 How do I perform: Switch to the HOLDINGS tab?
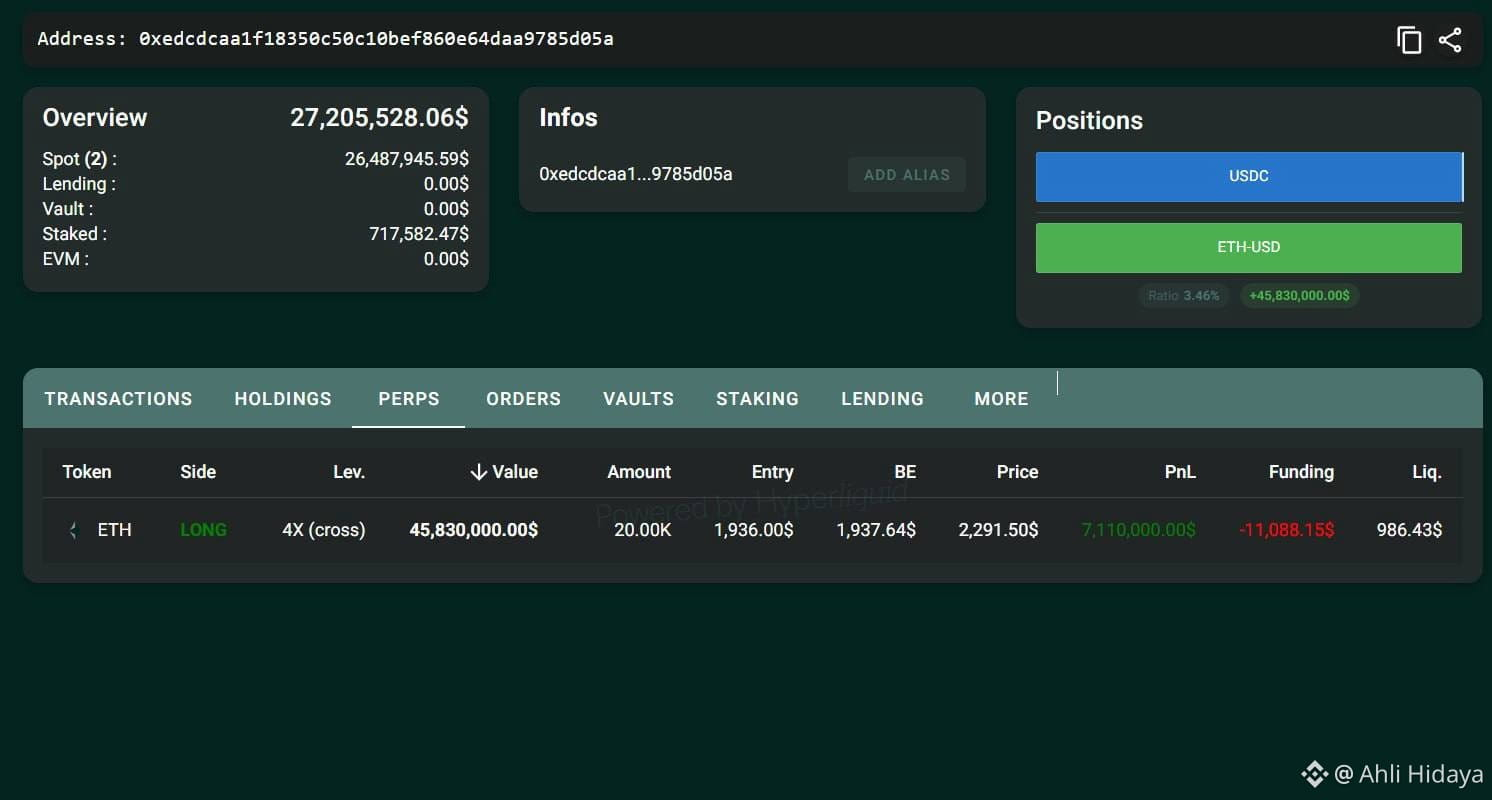click(283, 399)
